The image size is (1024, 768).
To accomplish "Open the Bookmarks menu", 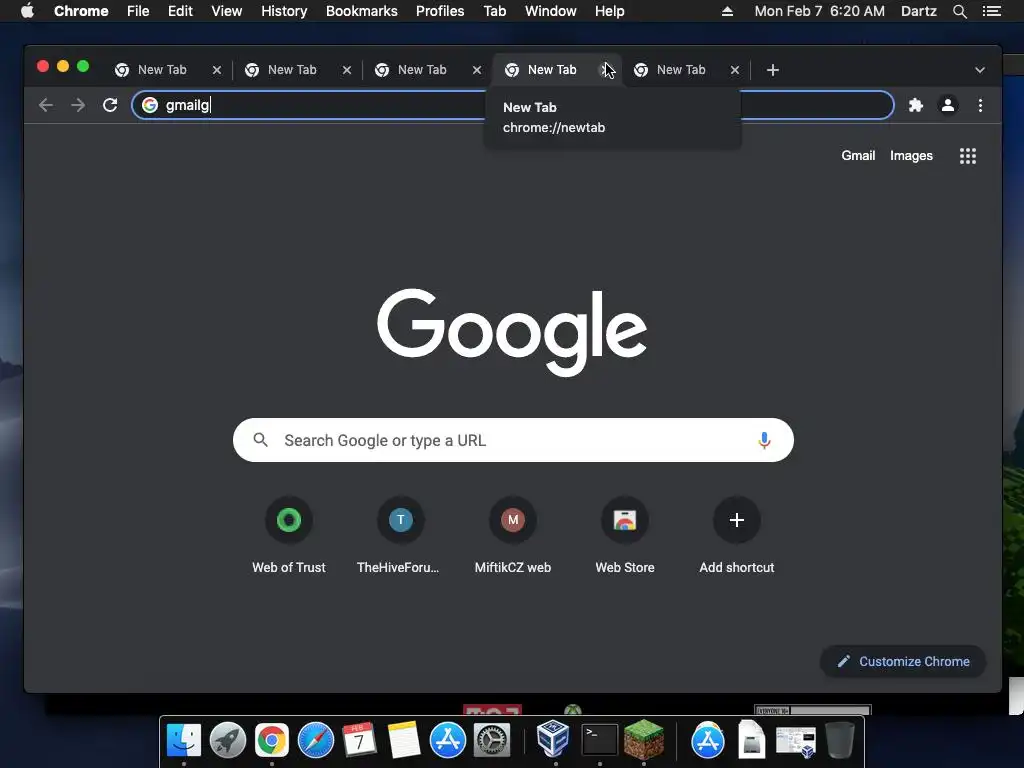I will tap(361, 11).
